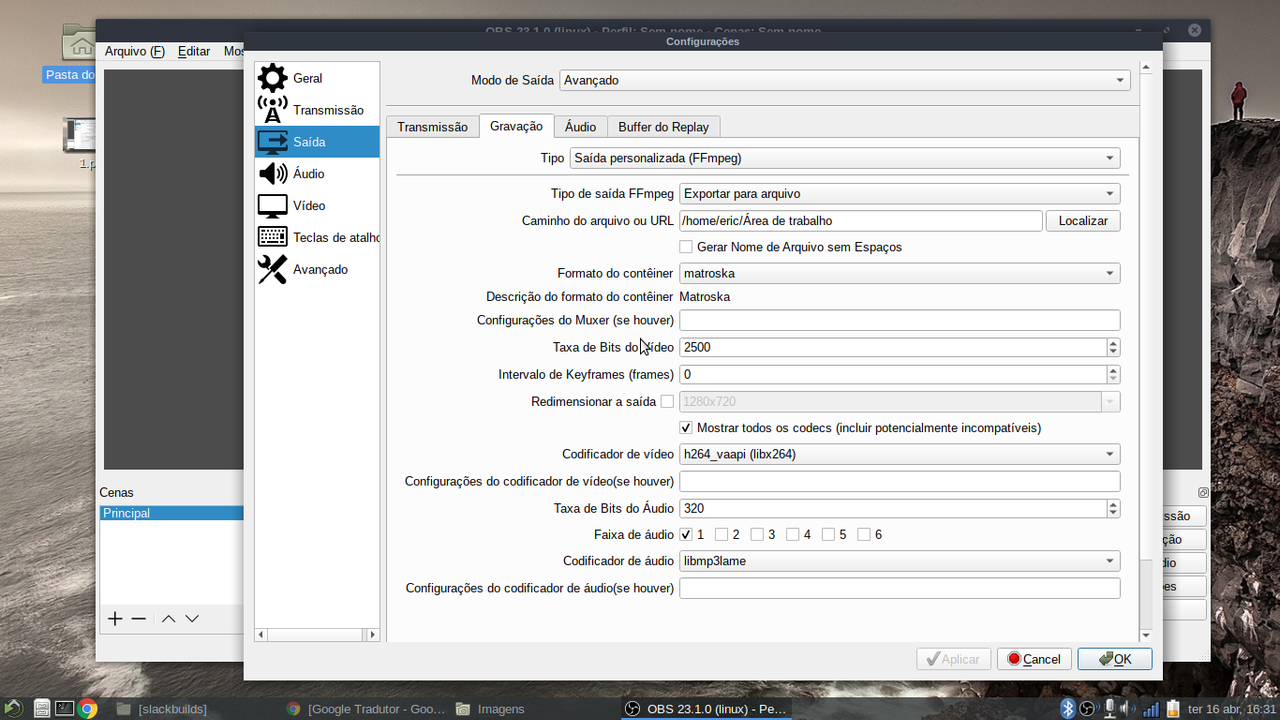Enable Gerar Nome de Arquivo sem Espaços

pyautogui.click(x=686, y=247)
